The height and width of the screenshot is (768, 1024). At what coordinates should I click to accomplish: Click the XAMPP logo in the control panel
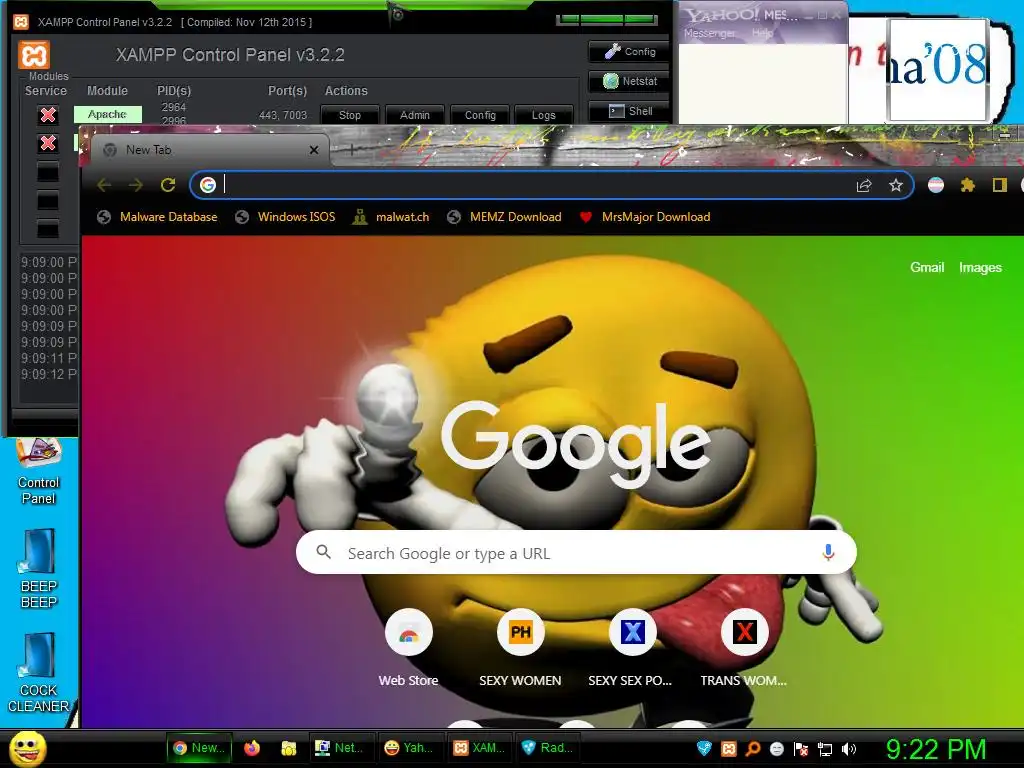pyautogui.click(x=34, y=55)
